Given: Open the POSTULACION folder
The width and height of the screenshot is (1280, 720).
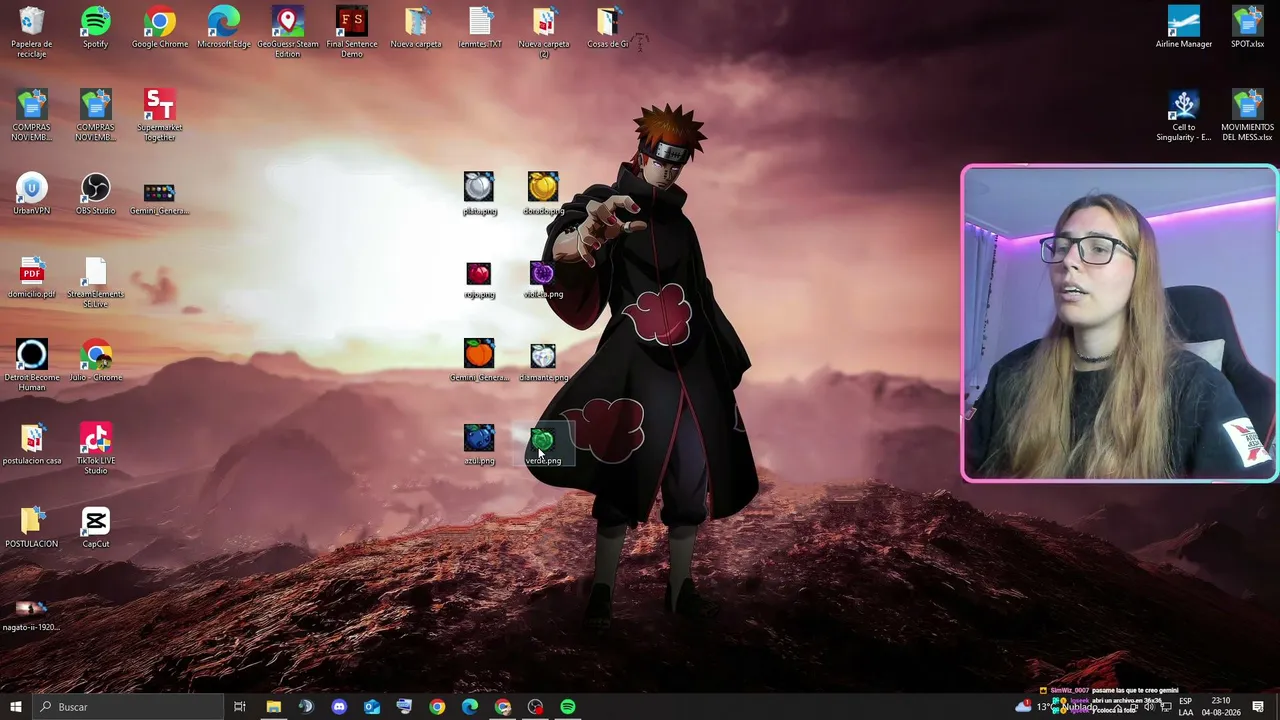Looking at the screenshot, I should pyautogui.click(x=31, y=527).
